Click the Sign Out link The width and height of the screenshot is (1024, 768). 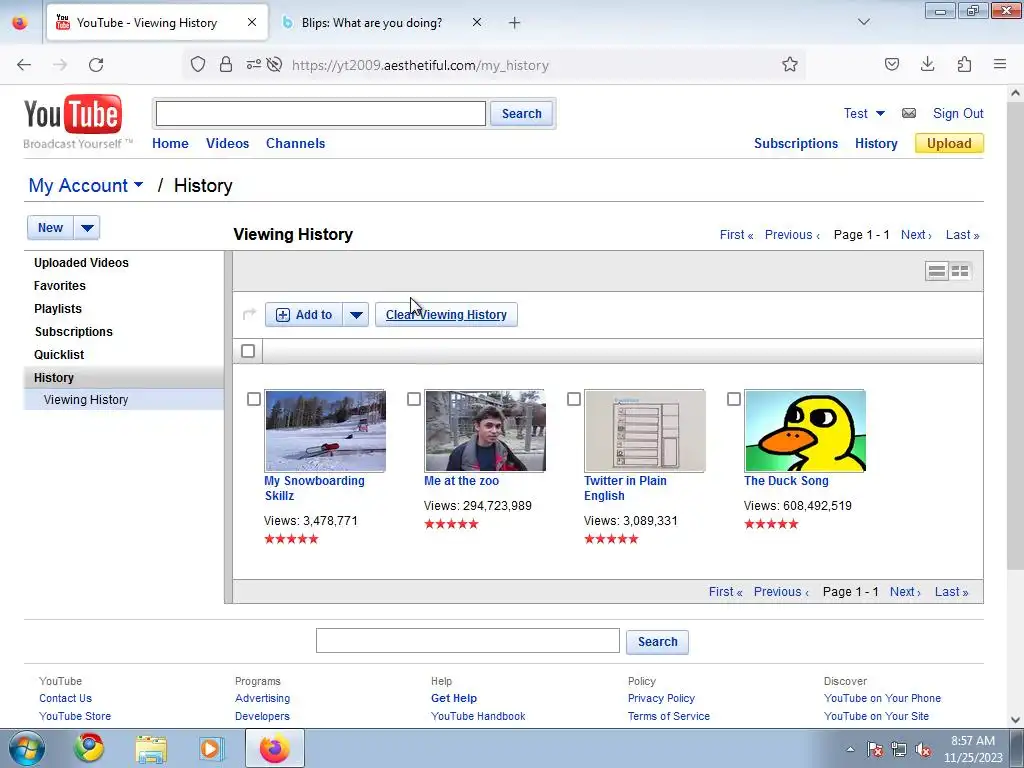[957, 114]
